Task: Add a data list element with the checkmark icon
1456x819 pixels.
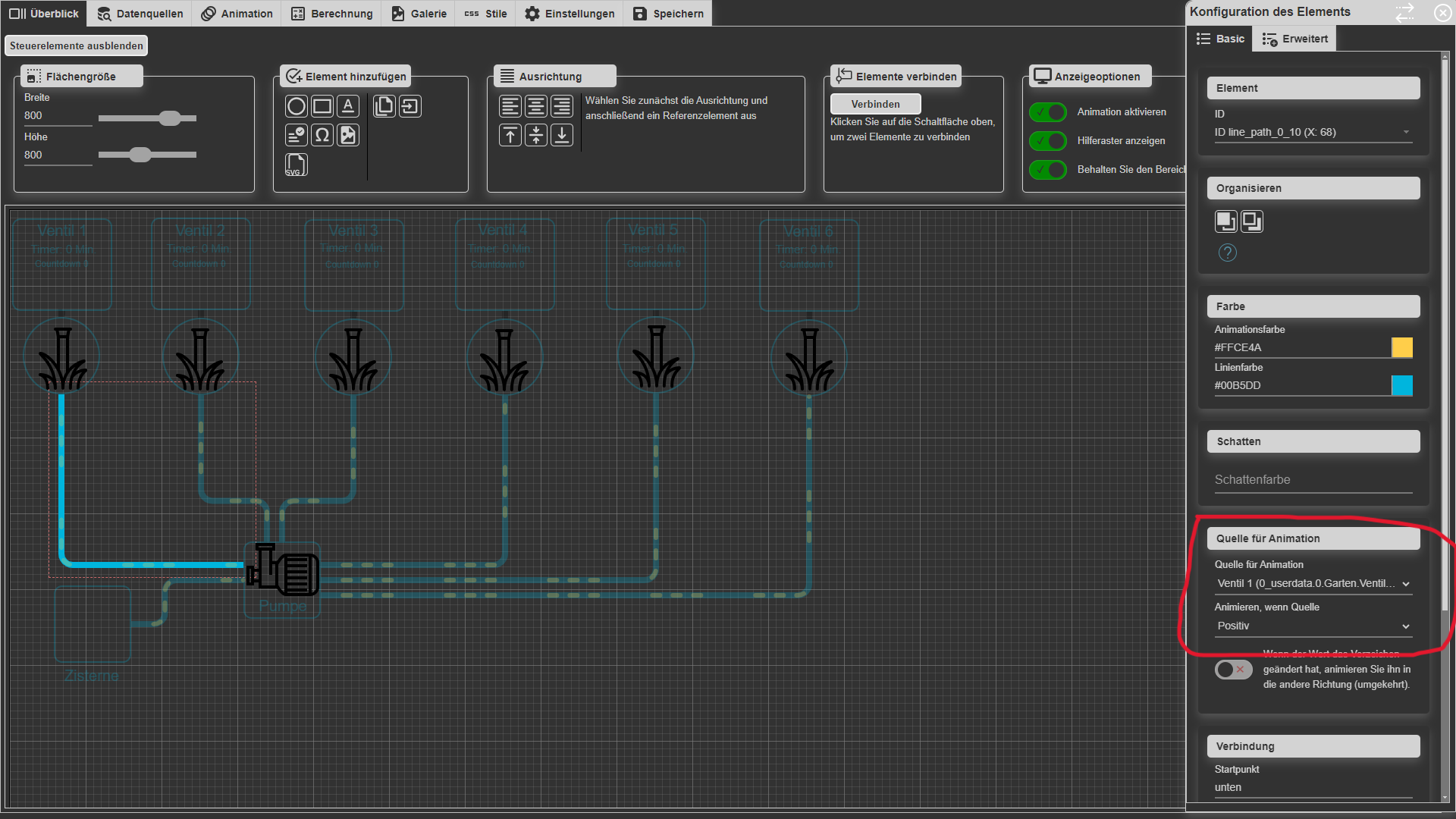Action: click(297, 135)
